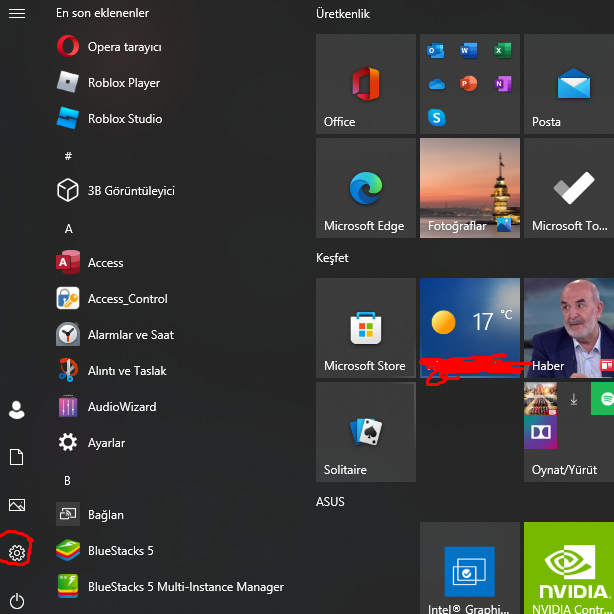
Task: Open Word in the Office folder tile
Action: (x=469, y=51)
